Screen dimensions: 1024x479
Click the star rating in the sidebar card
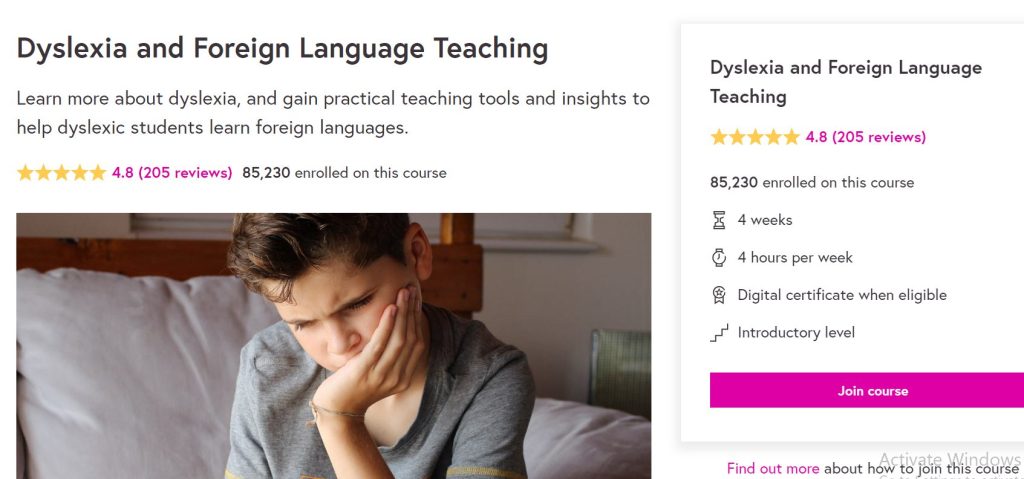(754, 138)
